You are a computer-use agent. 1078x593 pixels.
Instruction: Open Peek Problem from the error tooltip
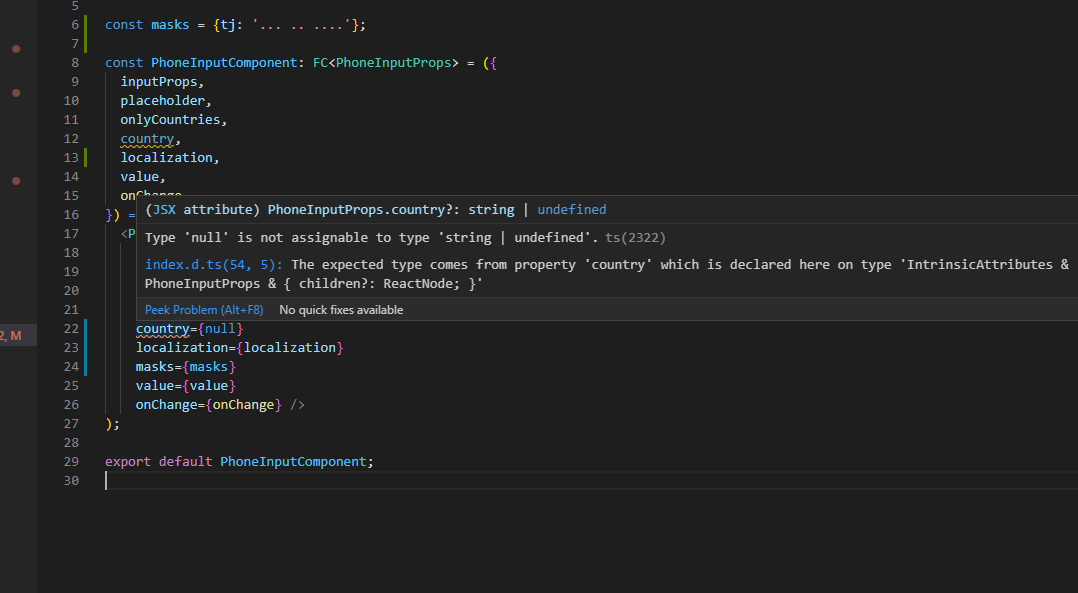[204, 309]
